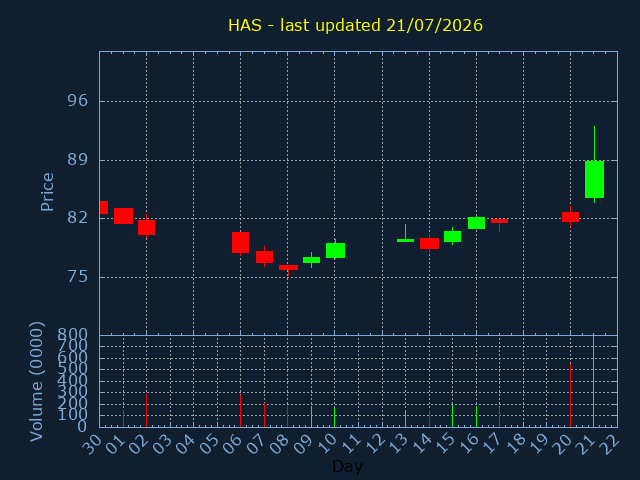This screenshot has width=640, height=480.
Task: Select day label 17 on x-axis
Action: pos(493,443)
